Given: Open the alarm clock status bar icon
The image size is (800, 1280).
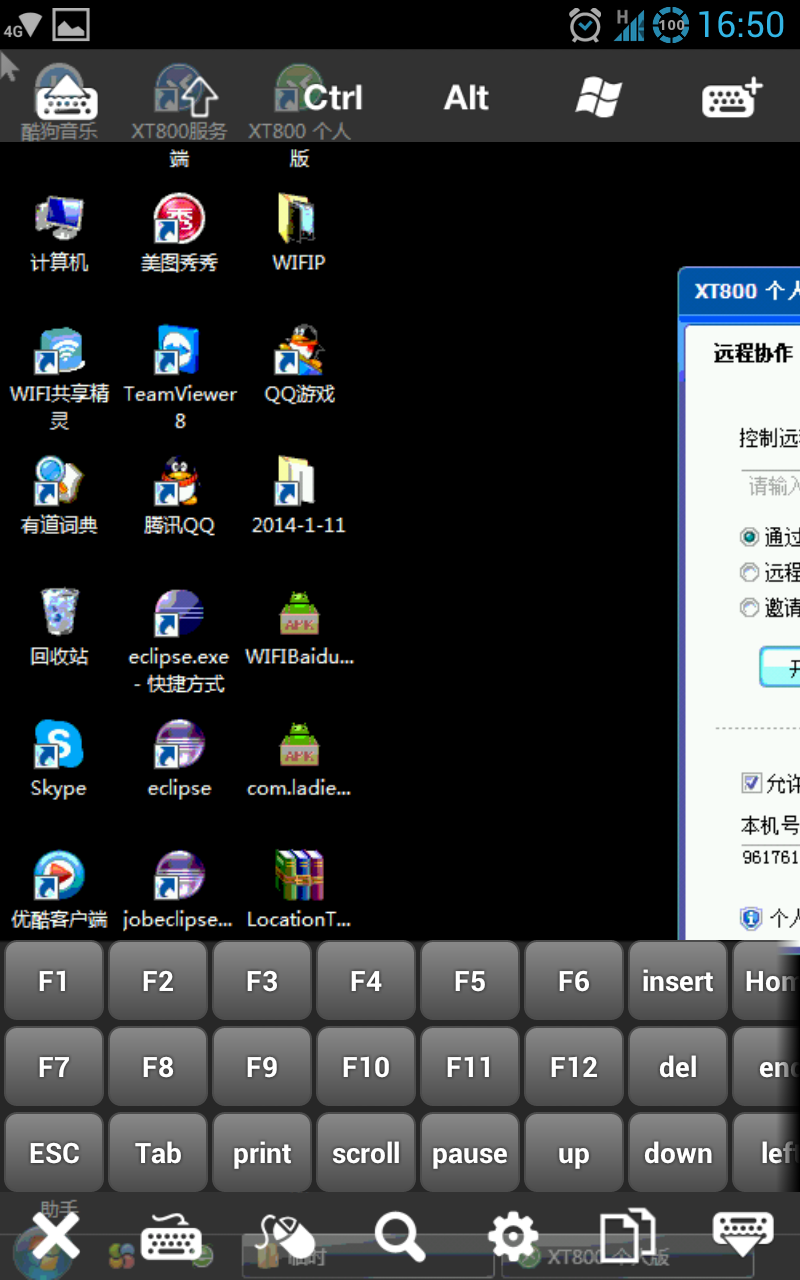Looking at the screenshot, I should (x=585, y=25).
